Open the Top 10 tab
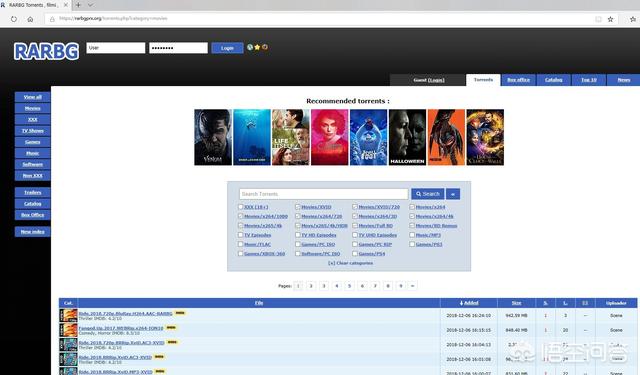The width and height of the screenshot is (640, 375). (589, 80)
